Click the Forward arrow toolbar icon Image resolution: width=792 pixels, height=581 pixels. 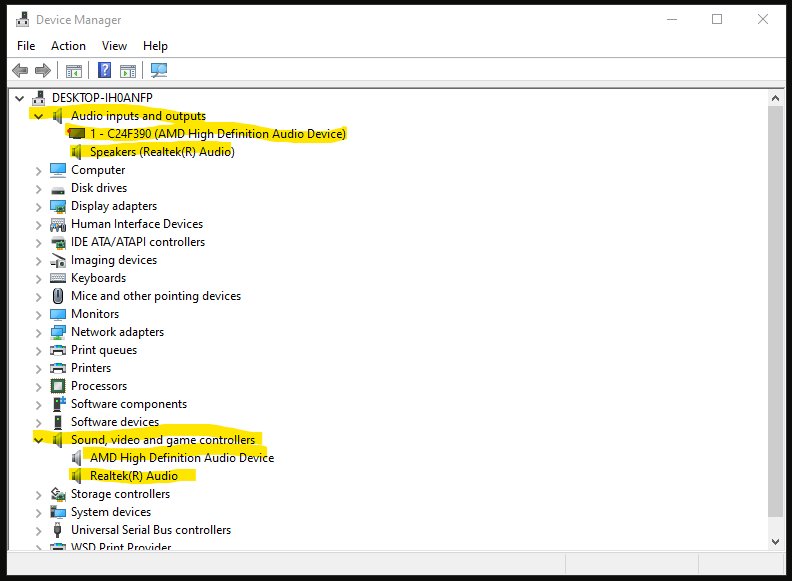43,70
